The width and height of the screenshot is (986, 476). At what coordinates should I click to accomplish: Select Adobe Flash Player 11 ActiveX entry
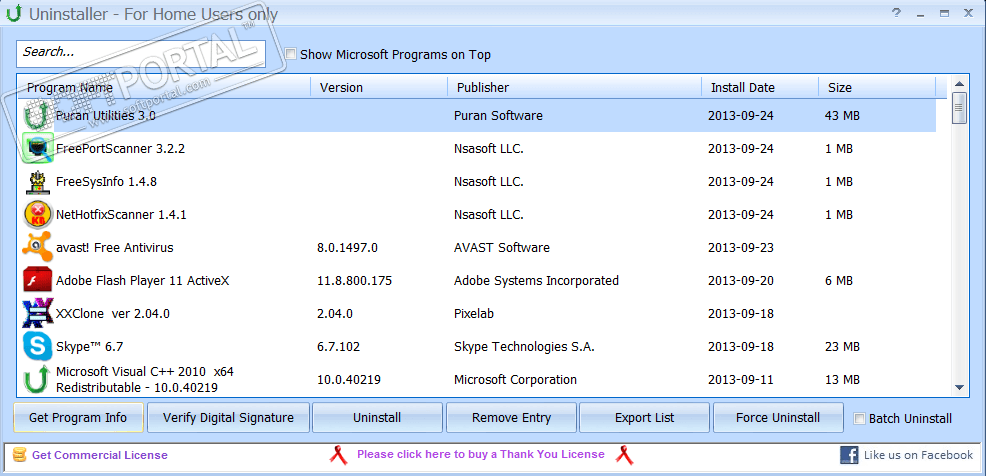click(x=143, y=280)
